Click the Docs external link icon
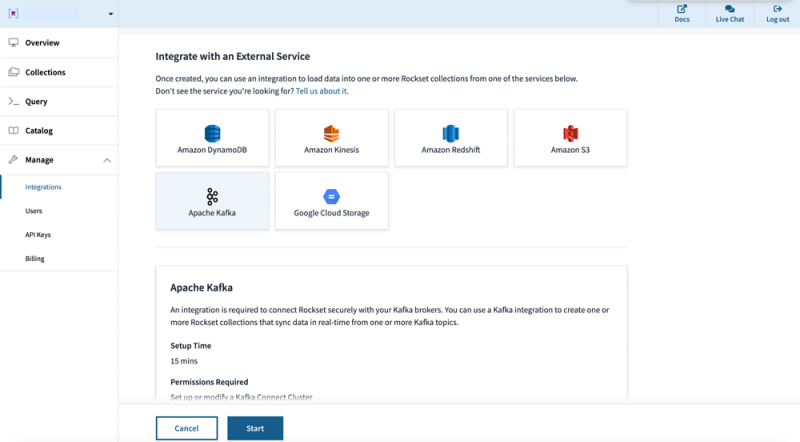Viewport: 800px width, 442px height. coord(682,9)
